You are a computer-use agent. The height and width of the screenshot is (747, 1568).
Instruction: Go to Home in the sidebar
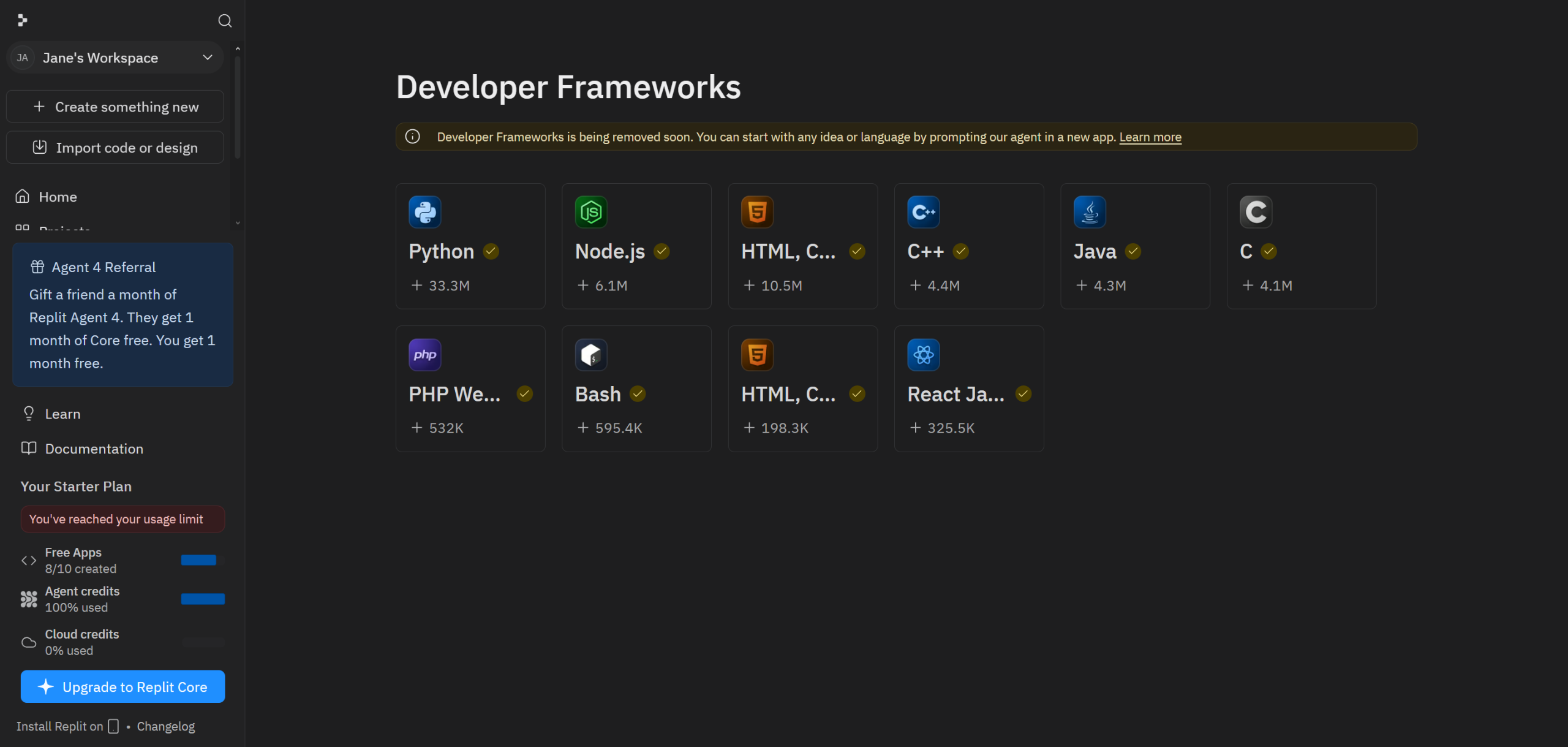(x=58, y=197)
